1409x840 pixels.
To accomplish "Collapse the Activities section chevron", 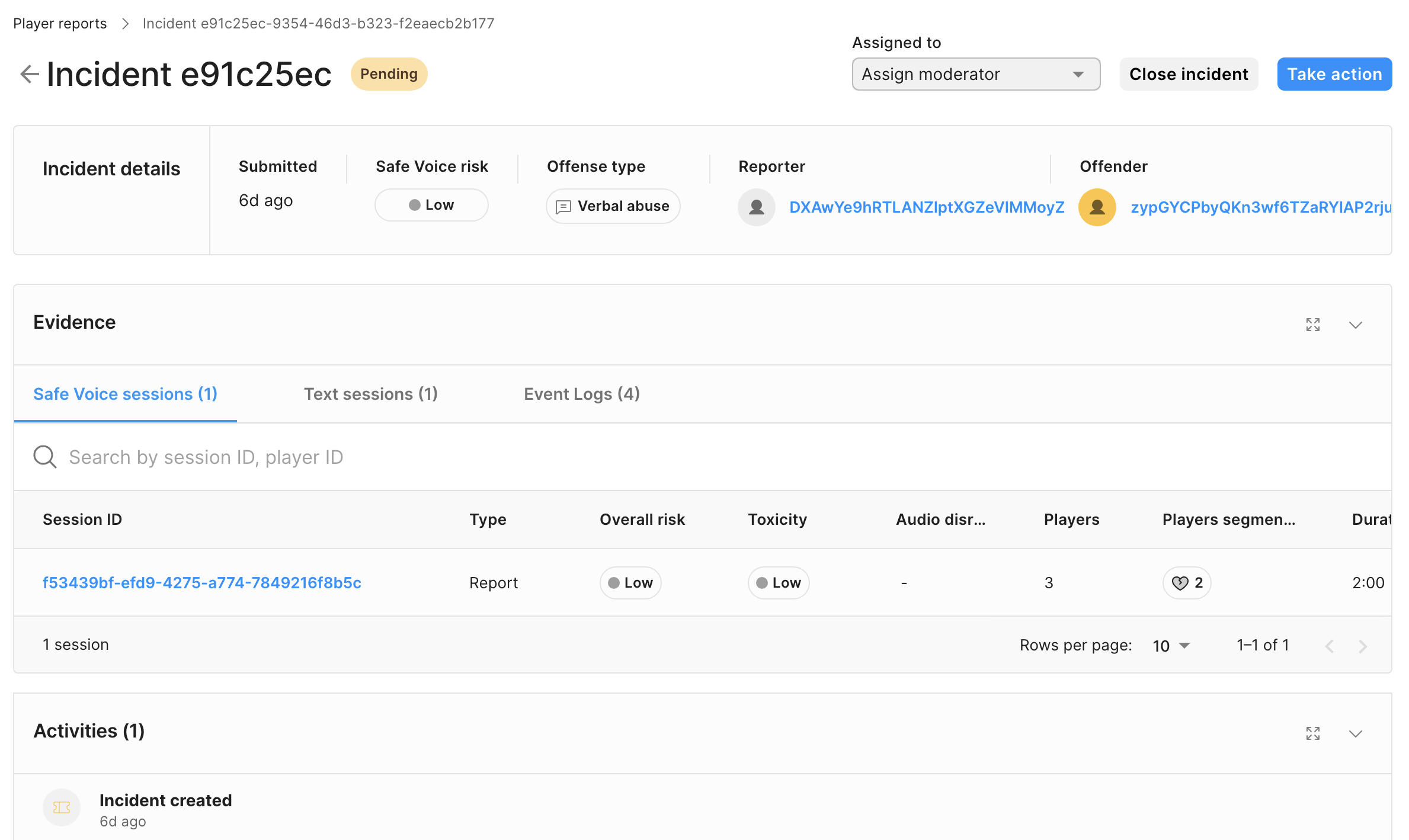I will (x=1356, y=733).
